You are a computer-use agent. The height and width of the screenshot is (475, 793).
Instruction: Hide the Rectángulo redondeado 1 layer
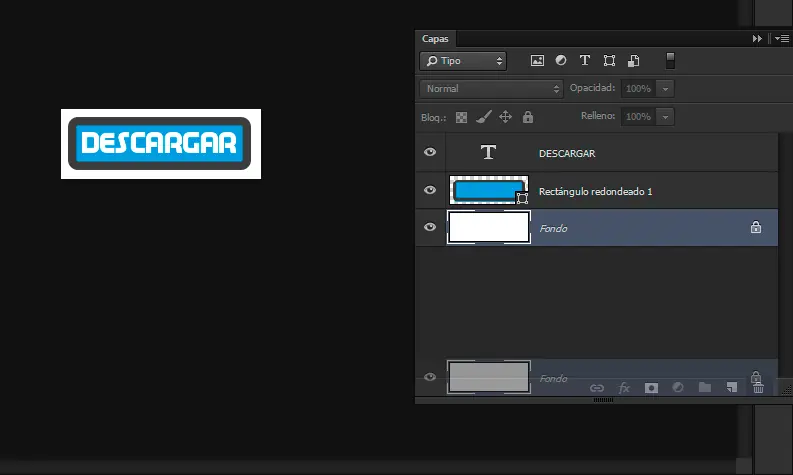point(430,190)
